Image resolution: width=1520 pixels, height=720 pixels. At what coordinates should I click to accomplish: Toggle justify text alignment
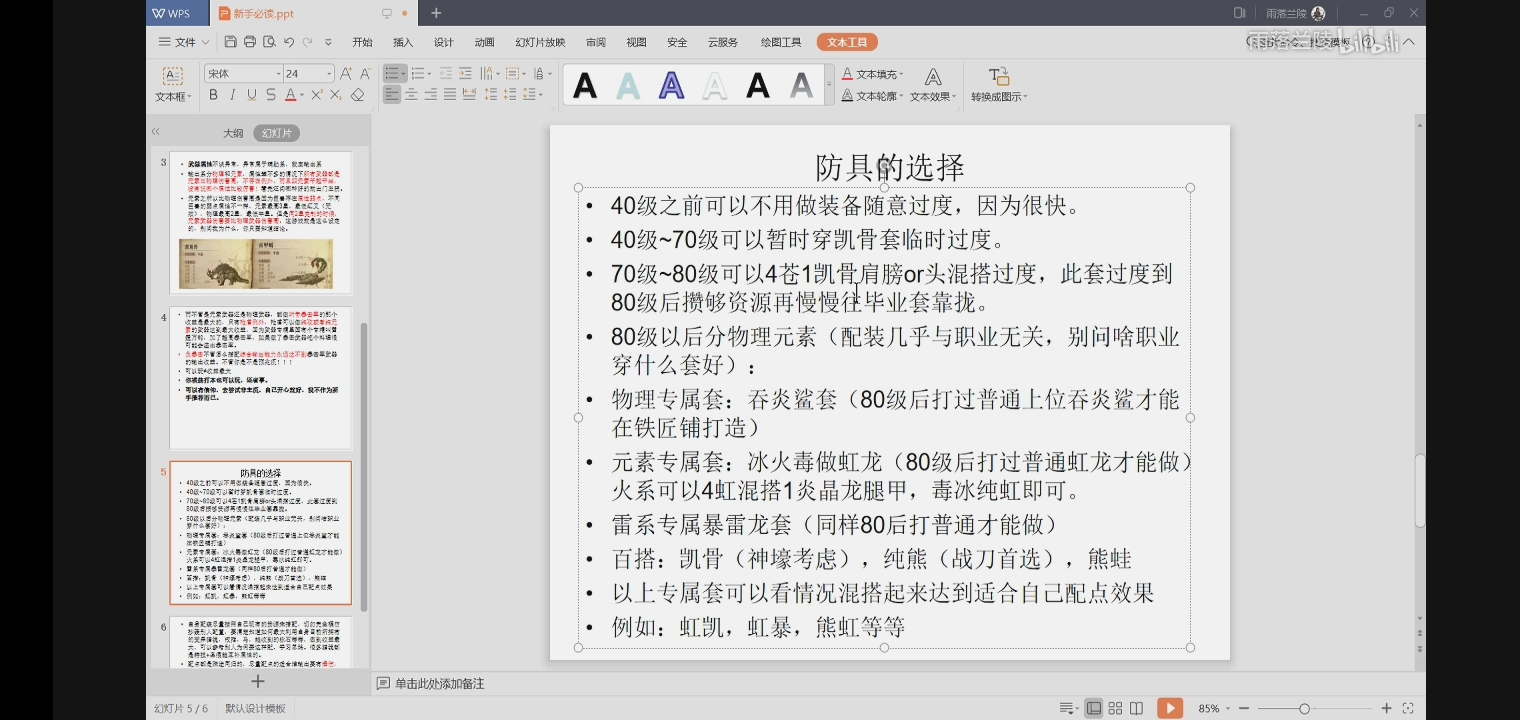click(450, 95)
